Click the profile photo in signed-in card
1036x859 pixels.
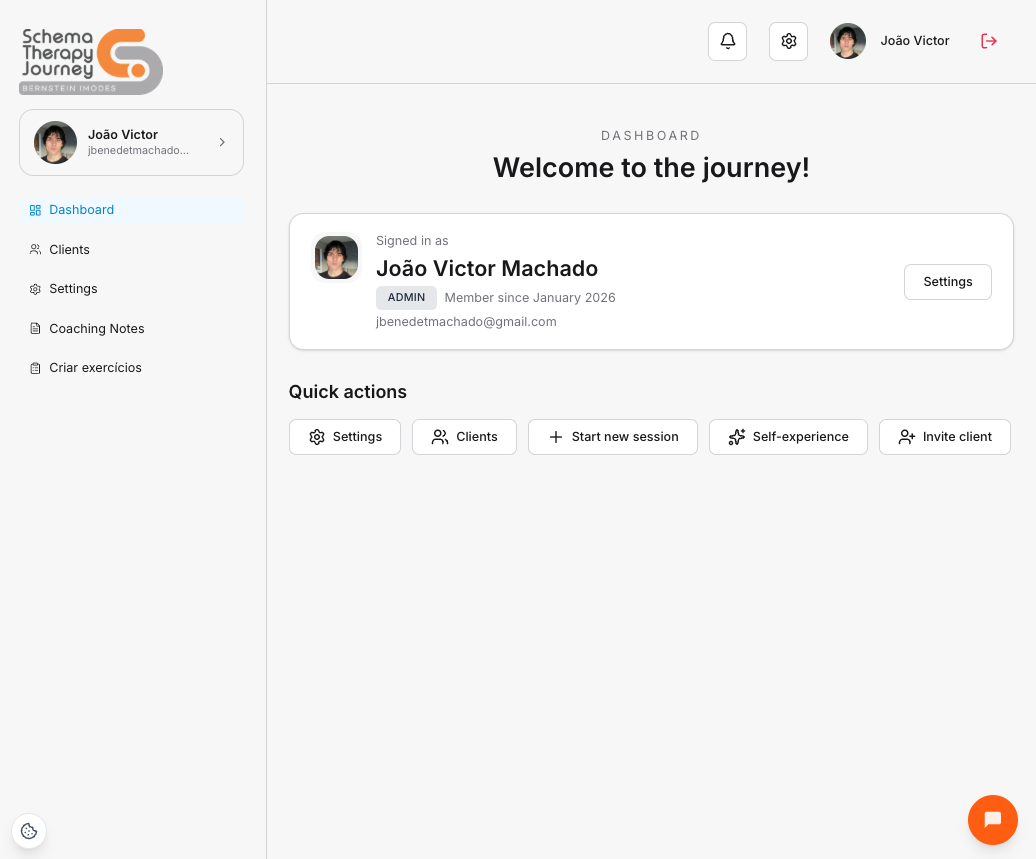pyautogui.click(x=336, y=258)
